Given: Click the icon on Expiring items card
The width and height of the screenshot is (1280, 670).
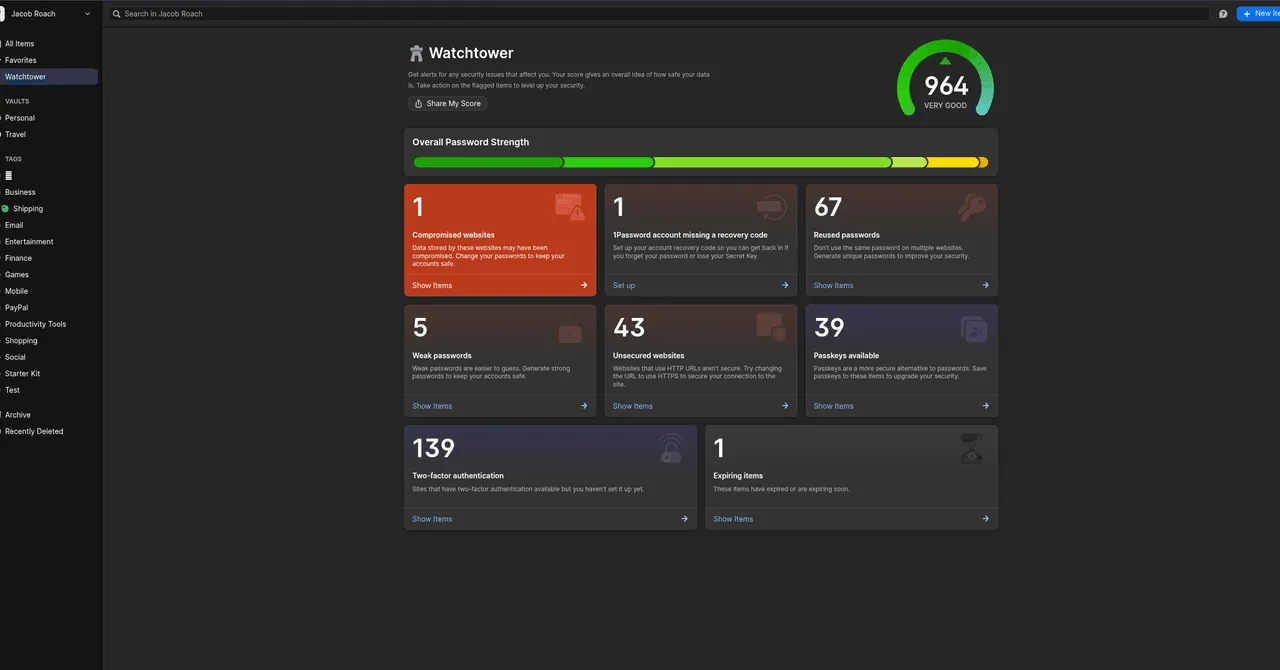Looking at the screenshot, I should pyautogui.click(x=972, y=448).
